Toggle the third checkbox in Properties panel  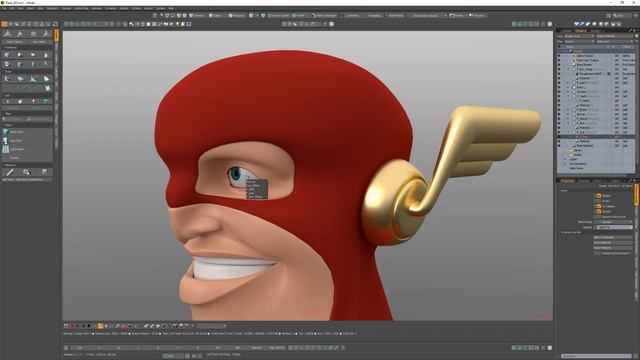(599, 207)
